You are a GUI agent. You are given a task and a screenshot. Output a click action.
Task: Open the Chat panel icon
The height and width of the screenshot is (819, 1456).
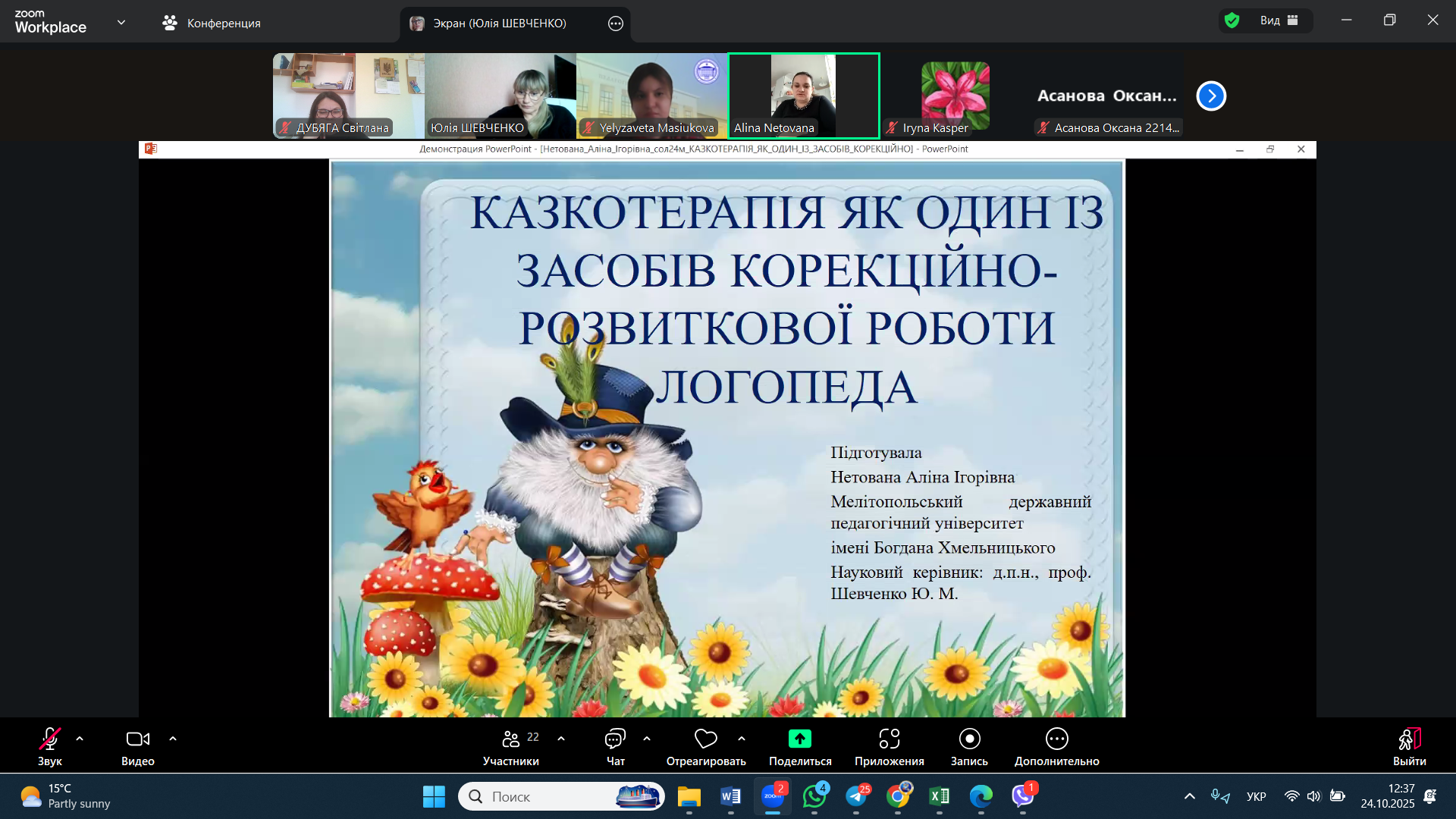(x=615, y=739)
